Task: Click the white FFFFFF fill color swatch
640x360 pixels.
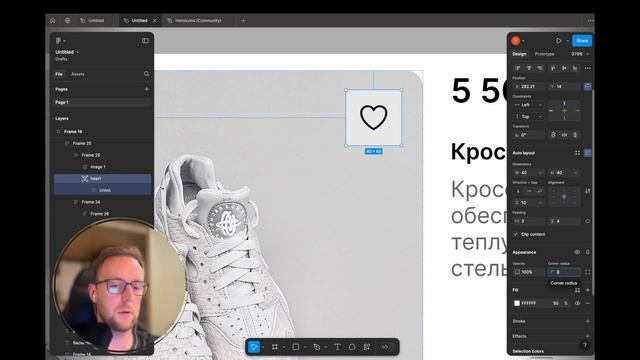Action: point(517,303)
